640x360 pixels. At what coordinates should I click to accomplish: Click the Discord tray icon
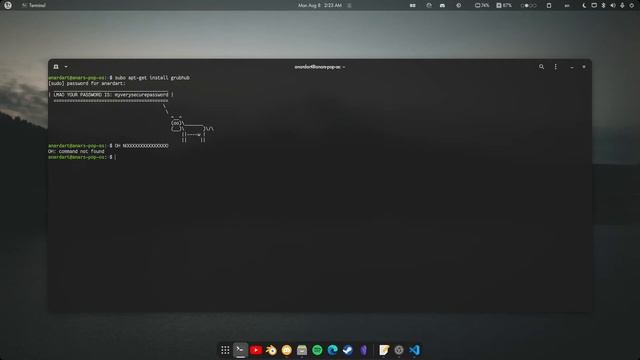pyautogui.click(x=442, y=5)
